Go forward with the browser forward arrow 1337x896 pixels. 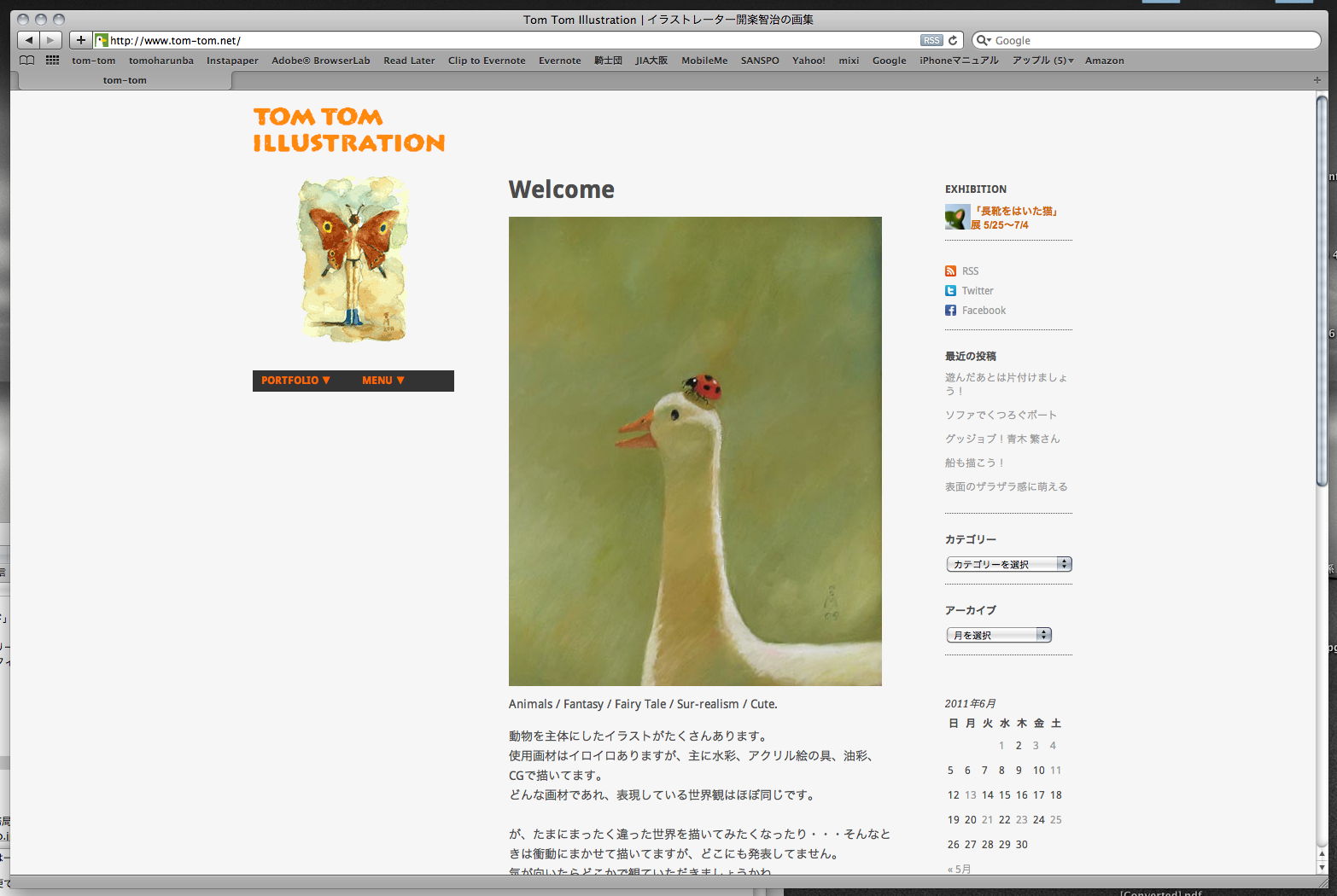click(x=51, y=40)
